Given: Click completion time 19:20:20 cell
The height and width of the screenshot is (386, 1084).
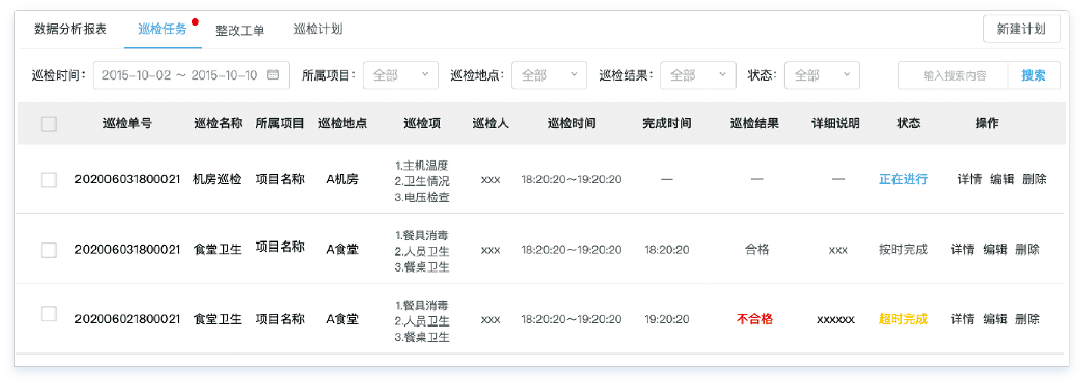Looking at the screenshot, I should click(x=666, y=319).
